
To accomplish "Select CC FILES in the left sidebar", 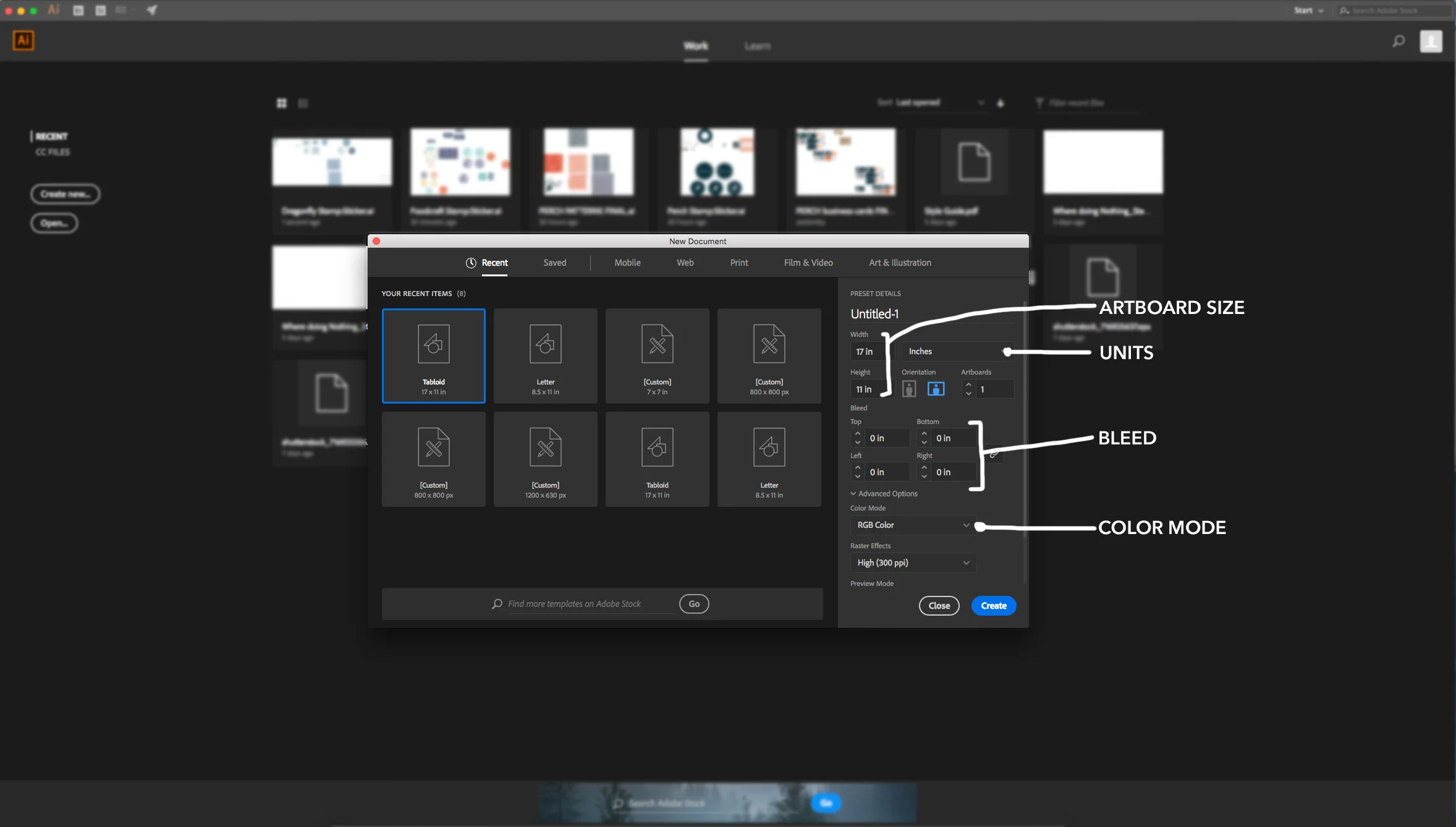I will tap(53, 152).
